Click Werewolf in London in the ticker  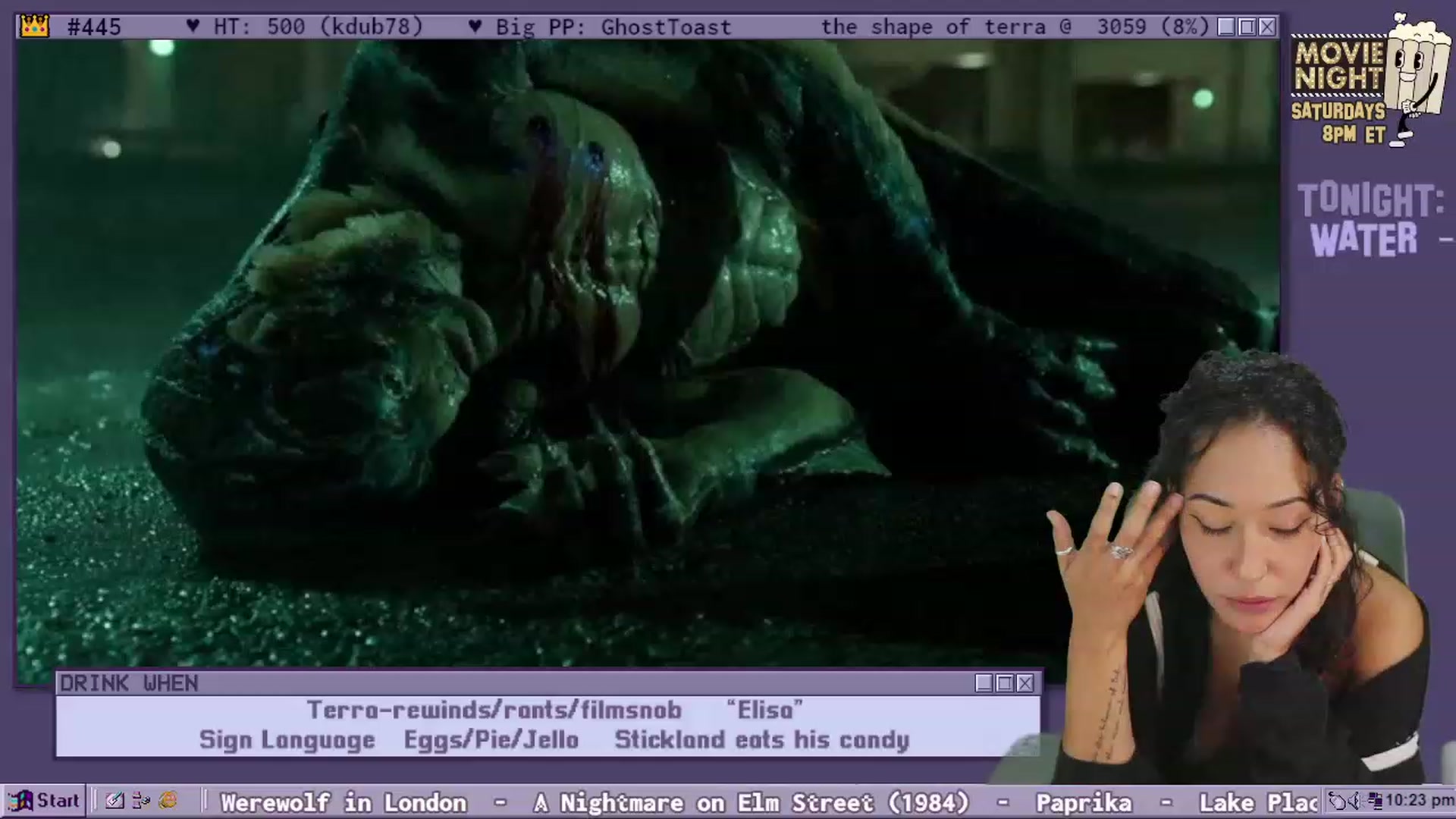tap(344, 802)
